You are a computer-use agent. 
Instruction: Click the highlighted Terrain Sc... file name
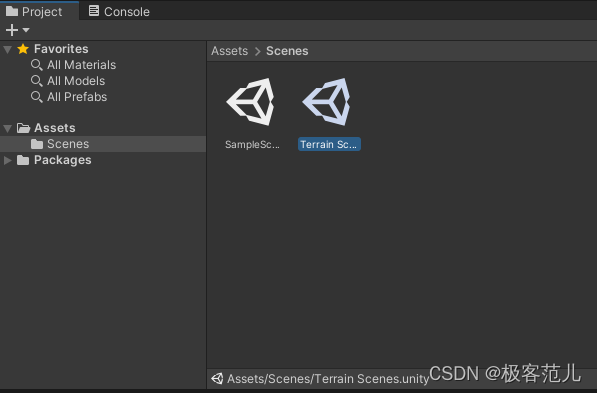point(329,144)
